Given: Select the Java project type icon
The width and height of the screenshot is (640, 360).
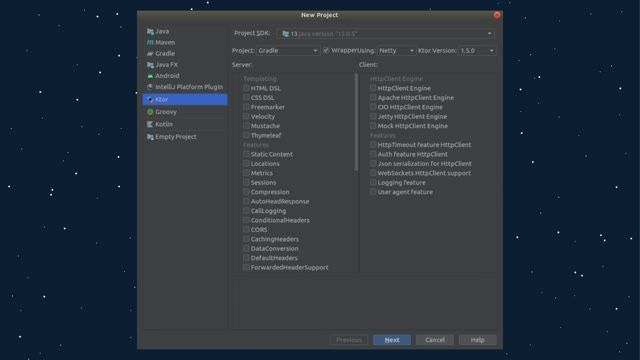Looking at the screenshot, I should pyautogui.click(x=150, y=31).
